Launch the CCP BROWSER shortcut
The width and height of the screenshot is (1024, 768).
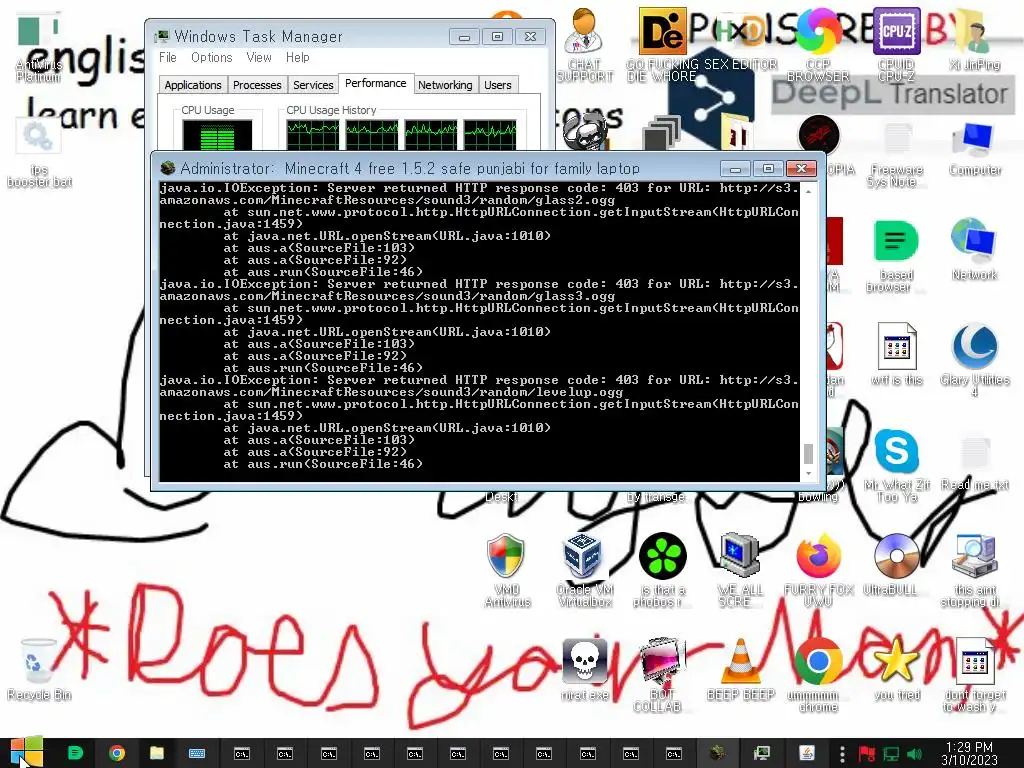tap(818, 46)
